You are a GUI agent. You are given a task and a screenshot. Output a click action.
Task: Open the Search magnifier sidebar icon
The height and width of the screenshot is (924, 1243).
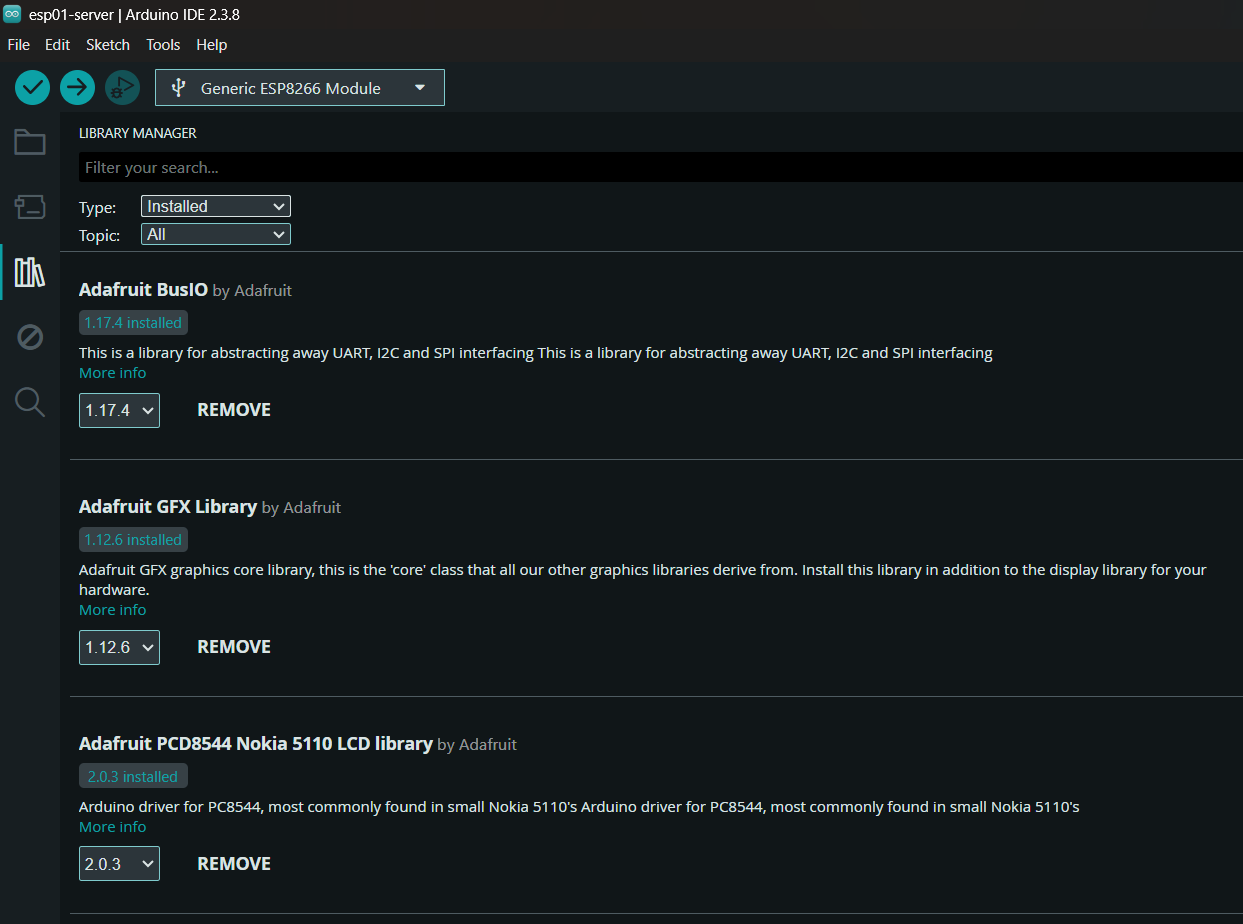click(30, 402)
